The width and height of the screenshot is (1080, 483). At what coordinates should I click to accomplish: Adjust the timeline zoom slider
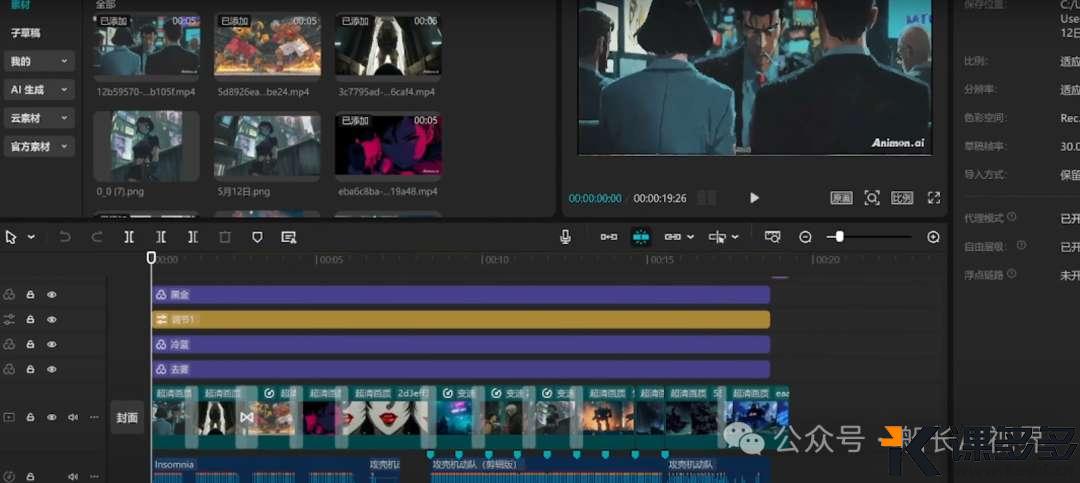tap(839, 237)
